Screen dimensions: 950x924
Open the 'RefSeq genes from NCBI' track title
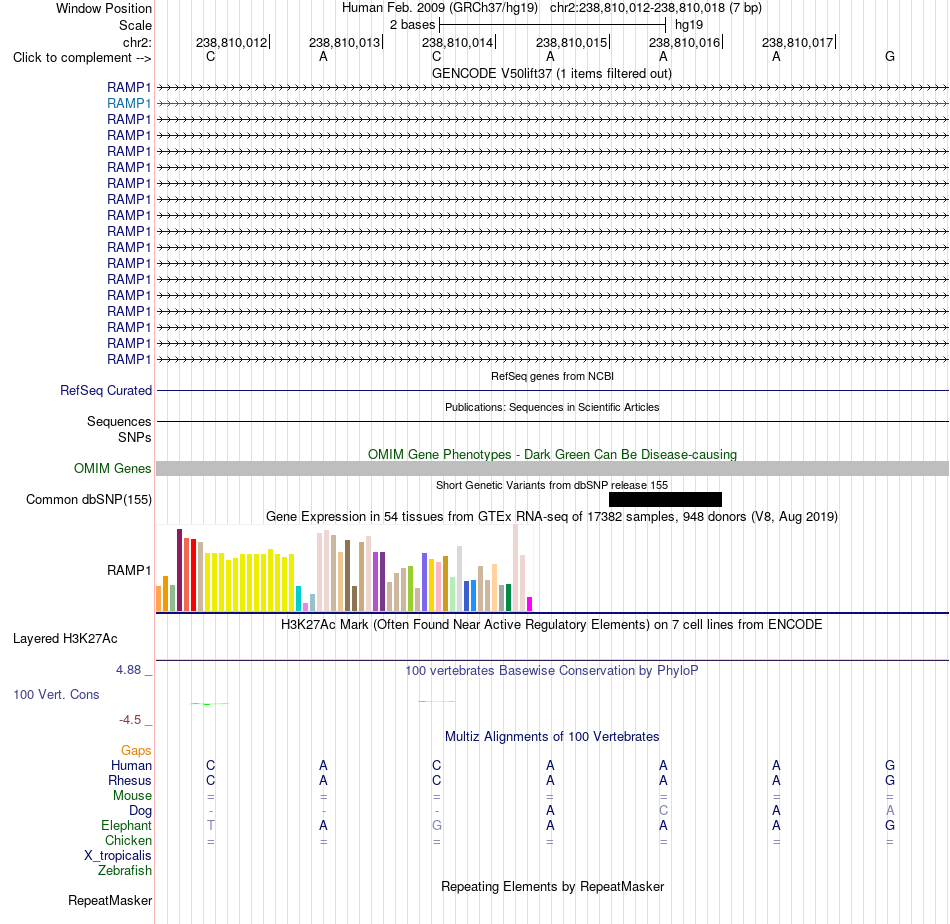552,376
